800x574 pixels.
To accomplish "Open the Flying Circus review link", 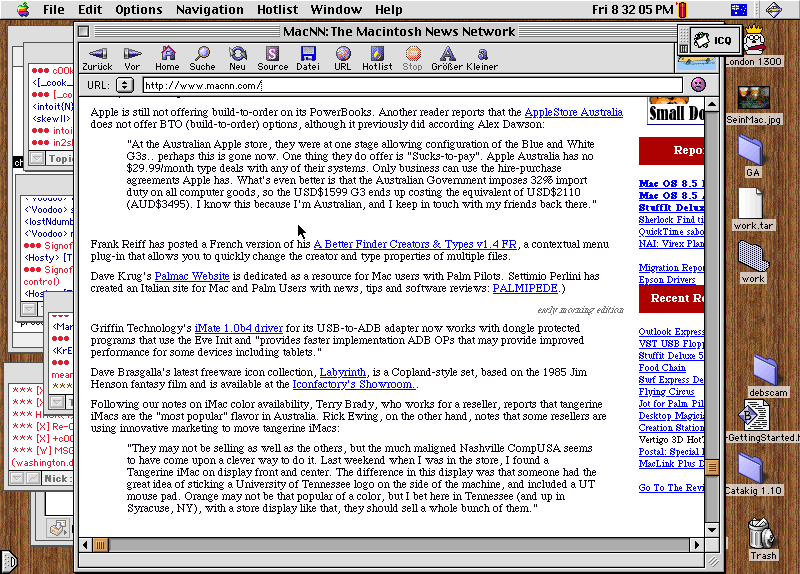I will [x=666, y=392].
